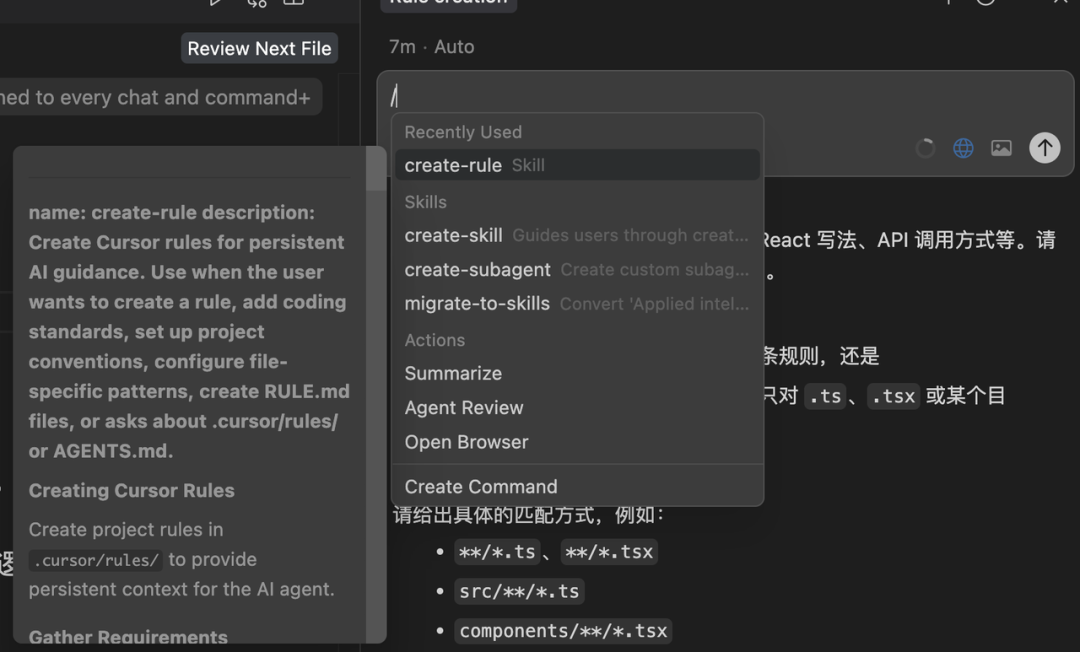Choose the Agent Review action
This screenshot has height=652, width=1080.
[577, 408]
